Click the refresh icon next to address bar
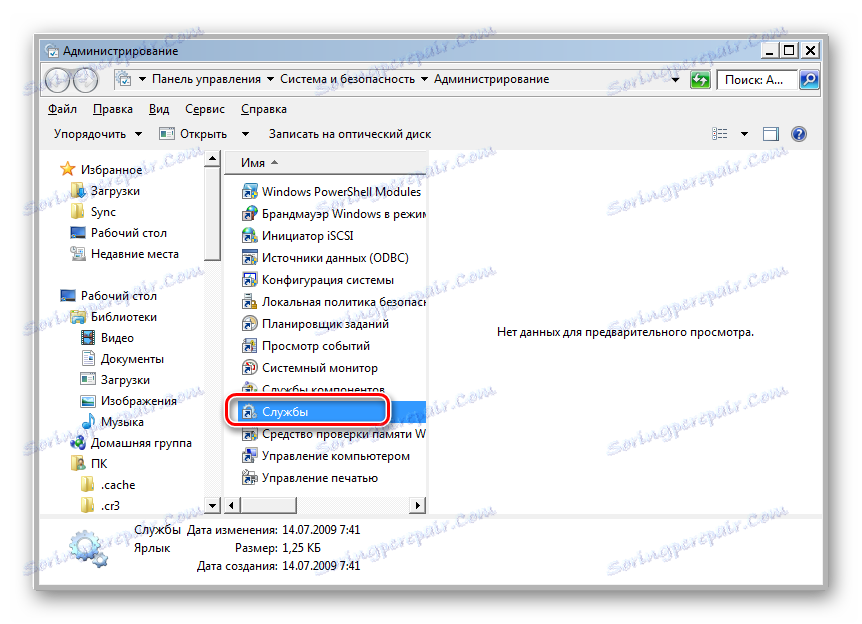Image resolution: width=862 pixels, height=624 pixels. pyautogui.click(x=700, y=80)
